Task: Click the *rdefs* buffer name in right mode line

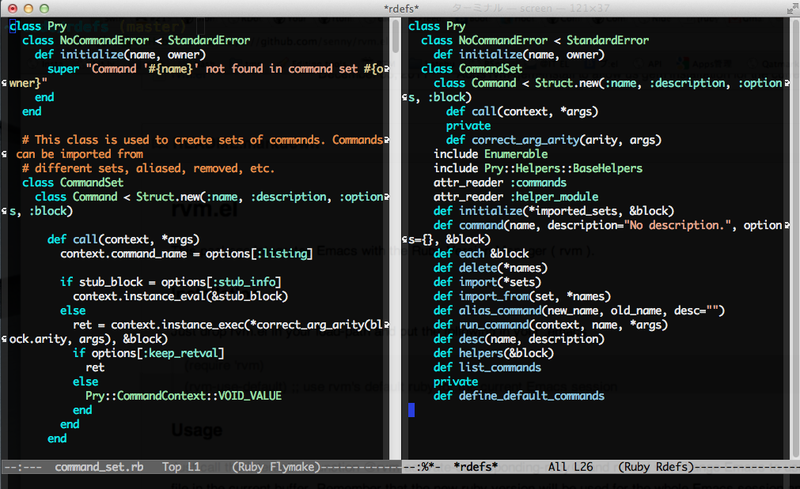Action: (x=476, y=467)
